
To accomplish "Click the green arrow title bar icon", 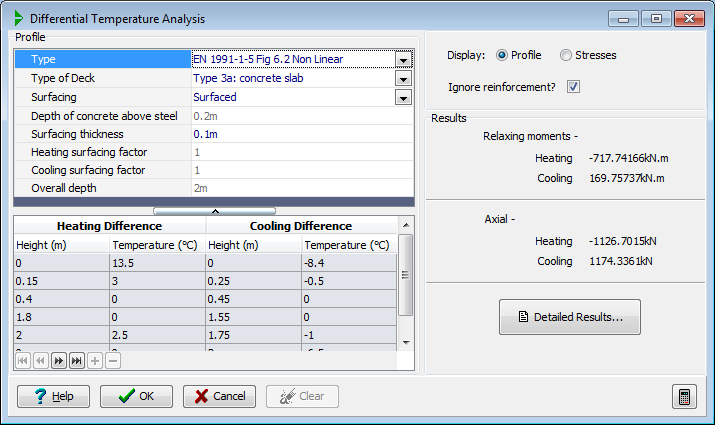I will pyautogui.click(x=18, y=18).
